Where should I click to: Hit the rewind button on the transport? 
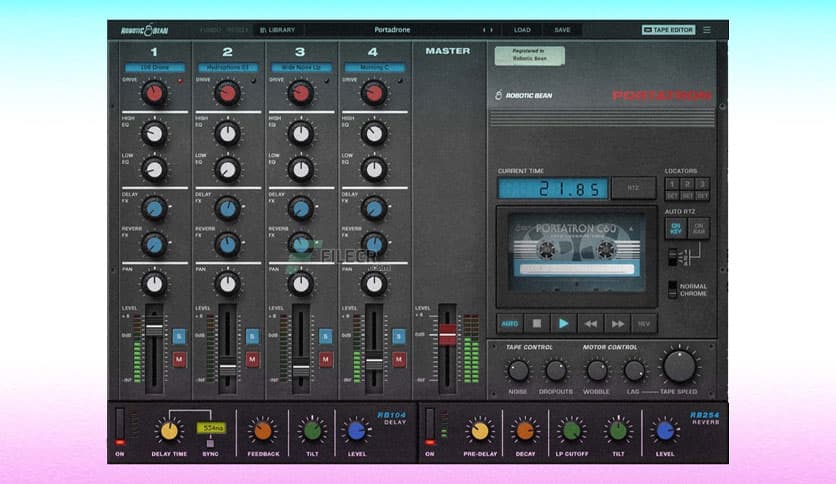tap(591, 323)
